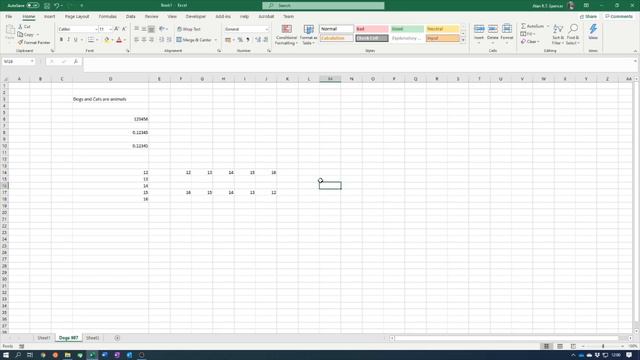This screenshot has width=640, height=360.
Task: Switch to the Sheet1 tab
Action: pos(44,338)
